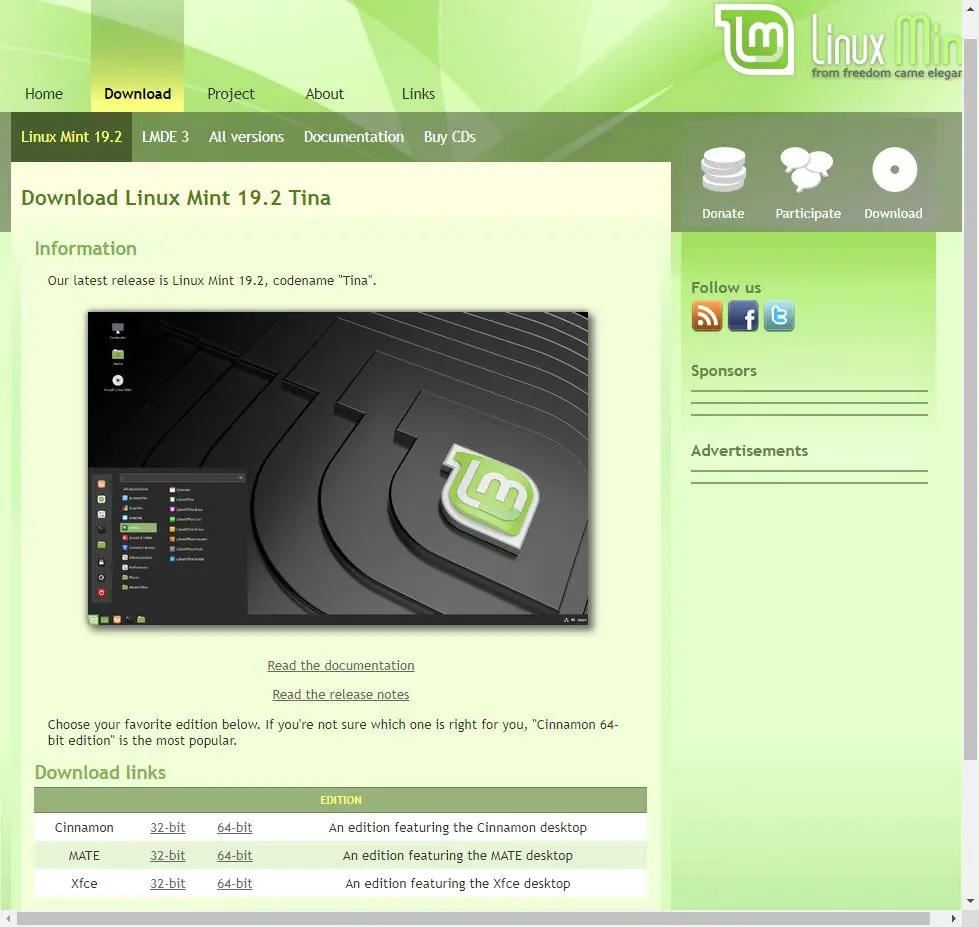Open the About menu item

pyautogui.click(x=325, y=94)
